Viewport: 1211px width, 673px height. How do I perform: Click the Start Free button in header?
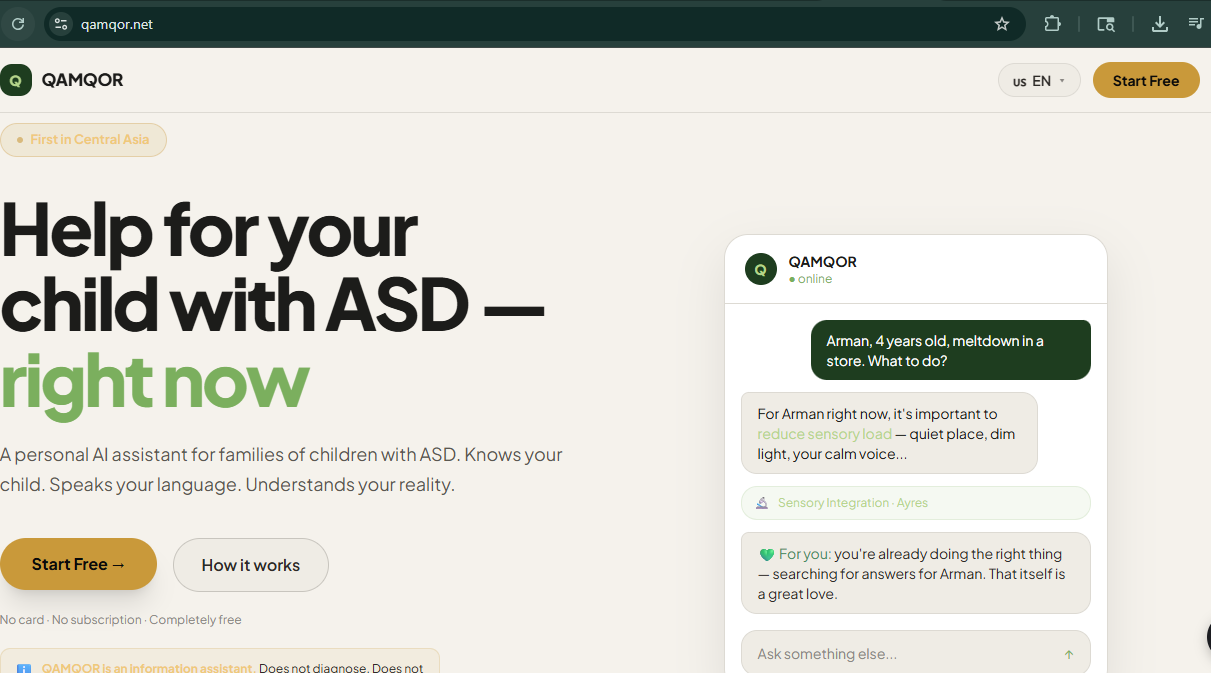tap(1145, 81)
